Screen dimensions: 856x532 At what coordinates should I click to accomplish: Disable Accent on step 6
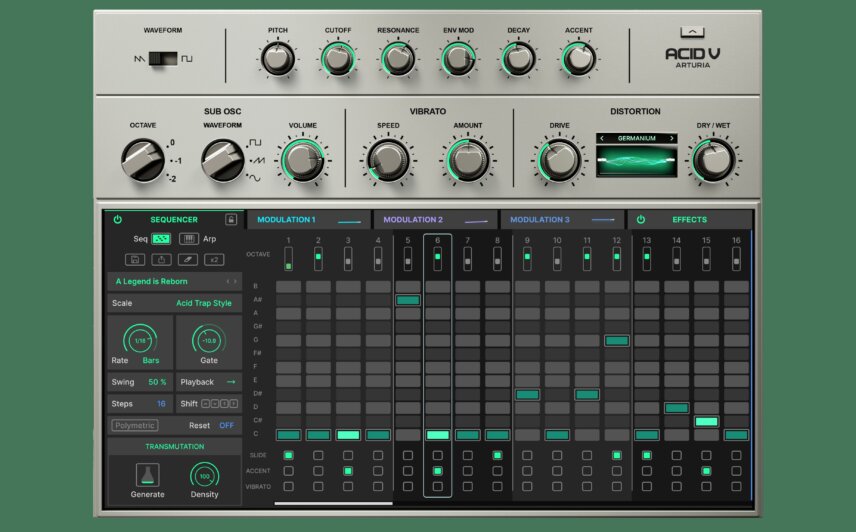[x=437, y=471]
